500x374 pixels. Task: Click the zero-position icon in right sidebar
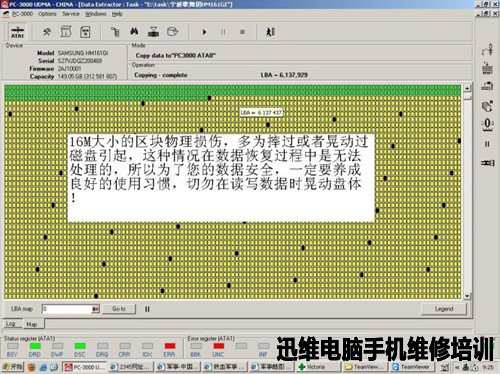[487, 124]
